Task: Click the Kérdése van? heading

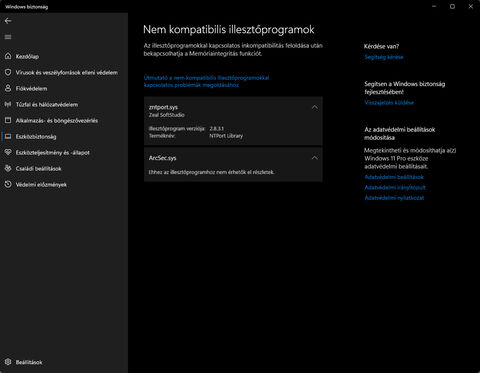Action: (x=381, y=46)
